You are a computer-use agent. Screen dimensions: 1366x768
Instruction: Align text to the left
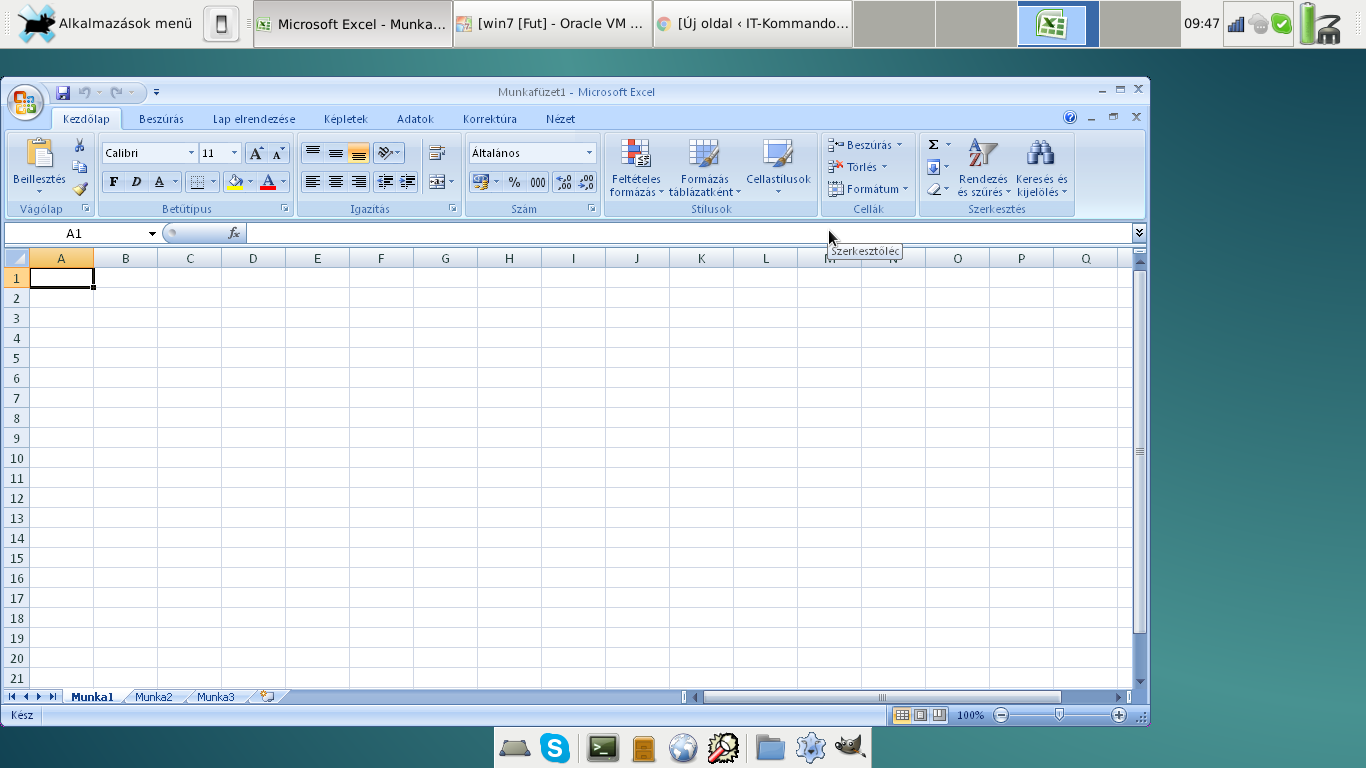313,182
